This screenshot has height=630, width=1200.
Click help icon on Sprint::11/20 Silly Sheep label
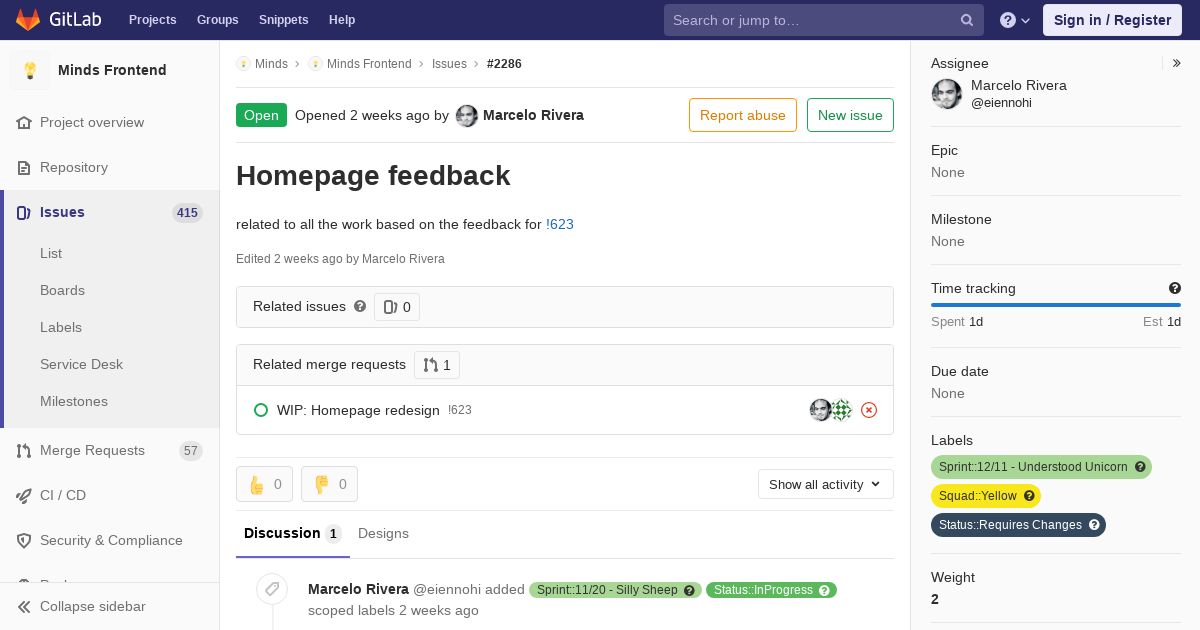(x=689, y=590)
